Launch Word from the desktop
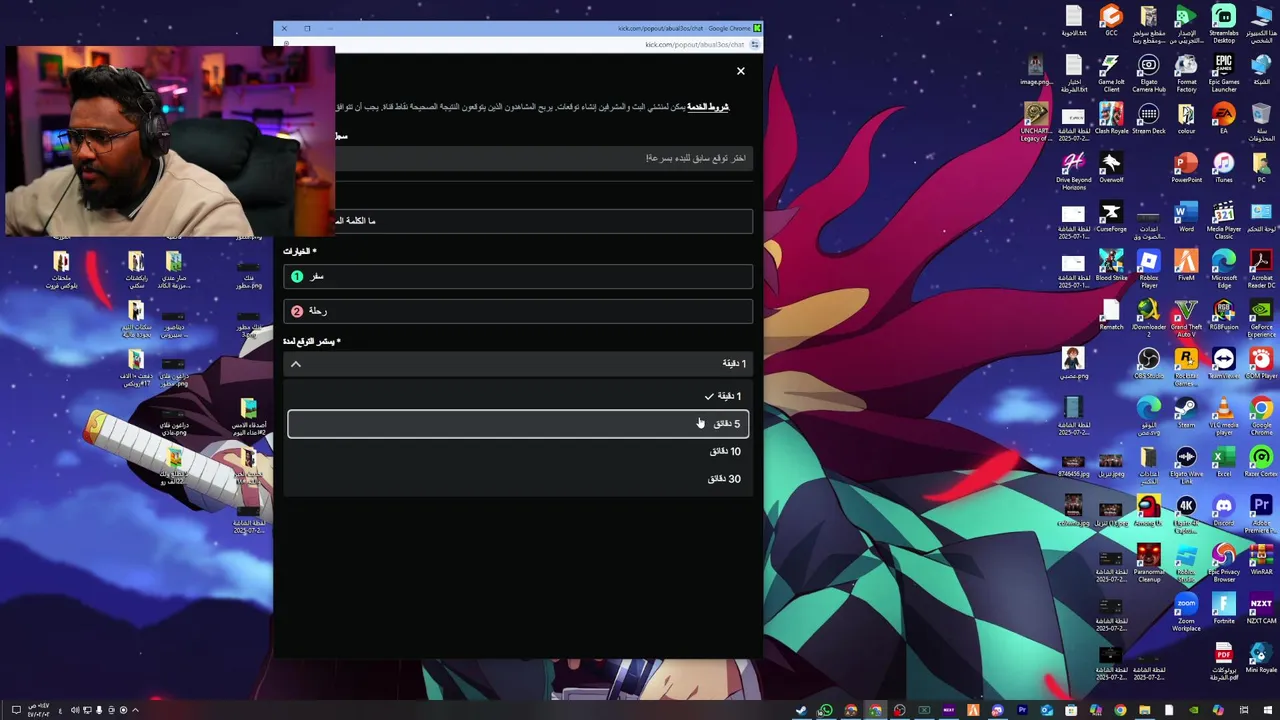The height and width of the screenshot is (720, 1280). 1186,216
